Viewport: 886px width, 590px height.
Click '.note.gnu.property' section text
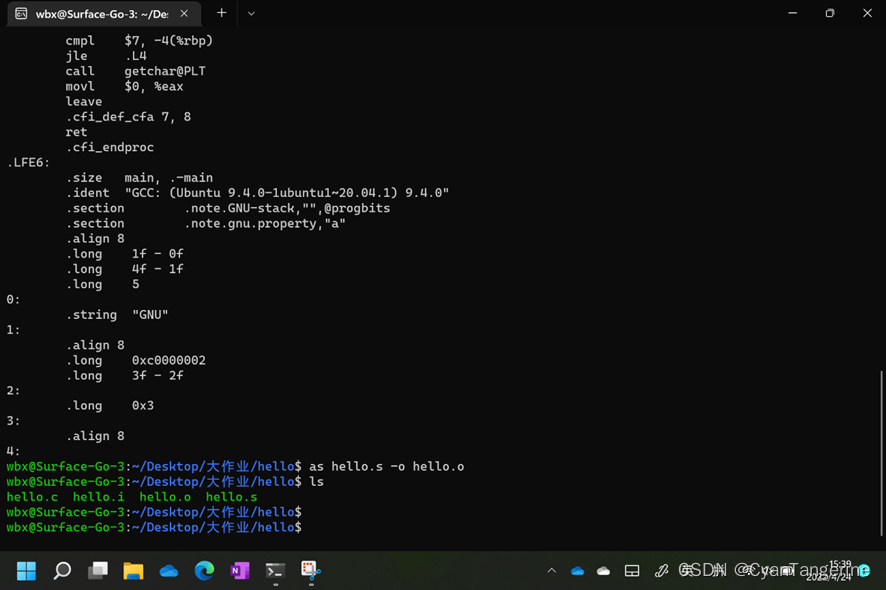[x=253, y=224]
